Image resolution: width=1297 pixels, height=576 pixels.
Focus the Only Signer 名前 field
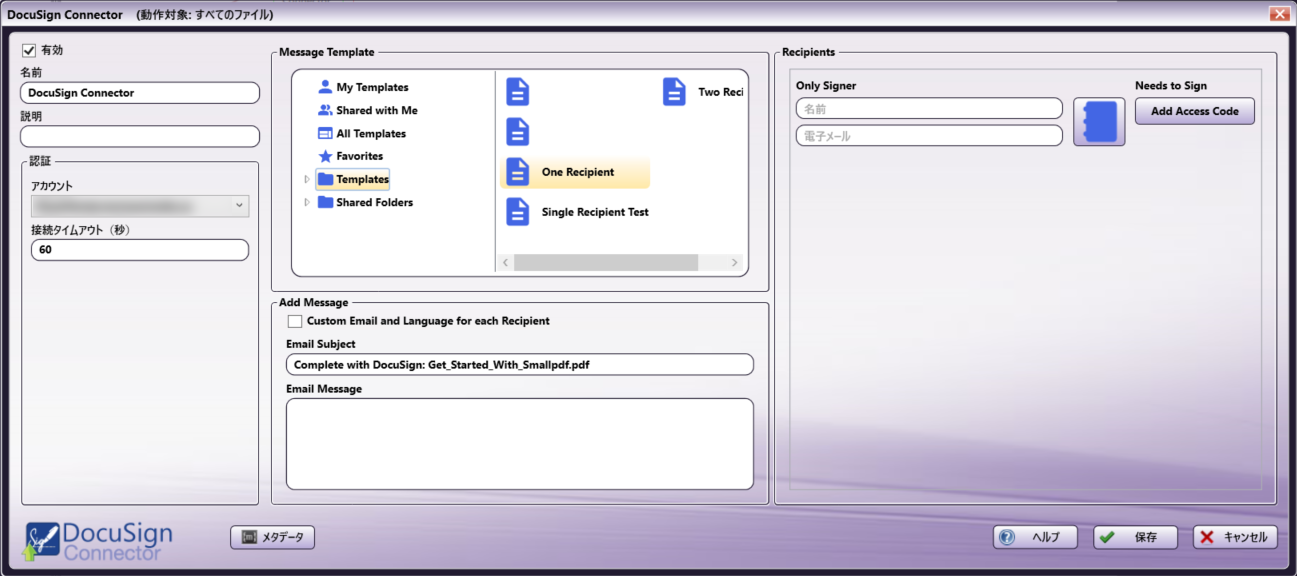(929, 108)
